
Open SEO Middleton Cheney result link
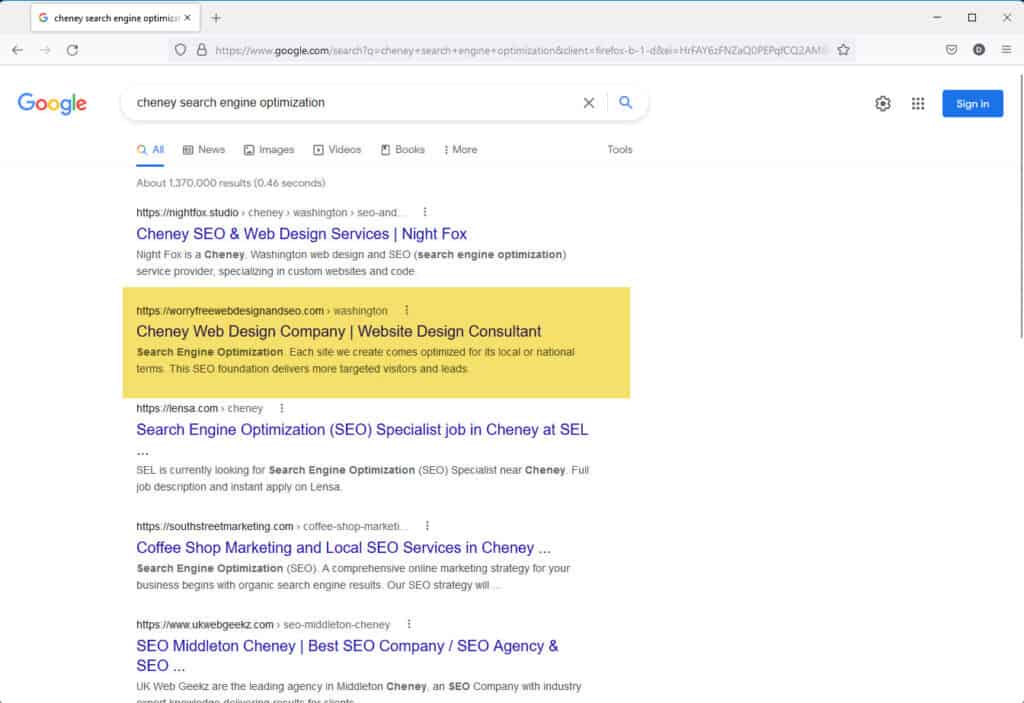coord(347,655)
